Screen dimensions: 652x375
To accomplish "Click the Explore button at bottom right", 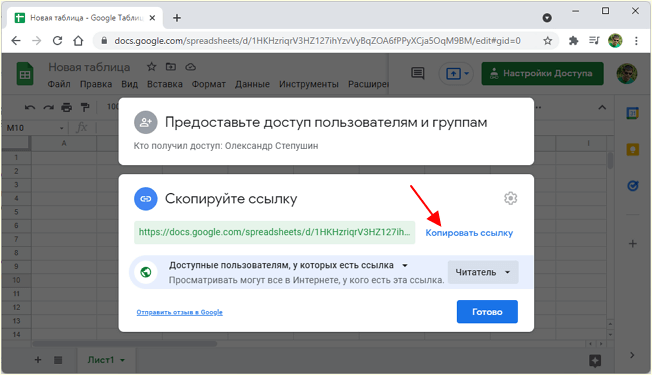I will tap(595, 361).
